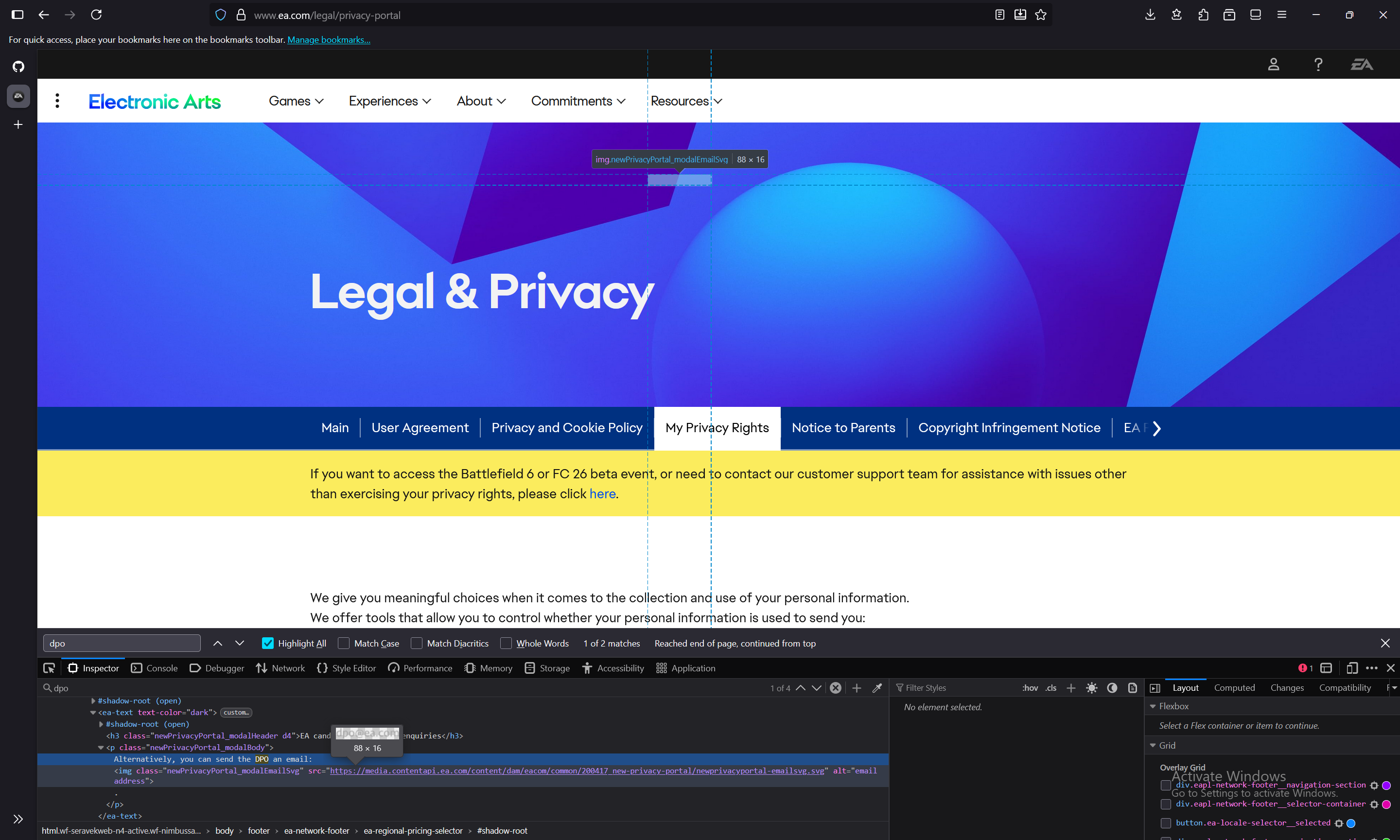1400x840 pixels.
Task: Enable the Match Case search option
Action: pyautogui.click(x=344, y=643)
